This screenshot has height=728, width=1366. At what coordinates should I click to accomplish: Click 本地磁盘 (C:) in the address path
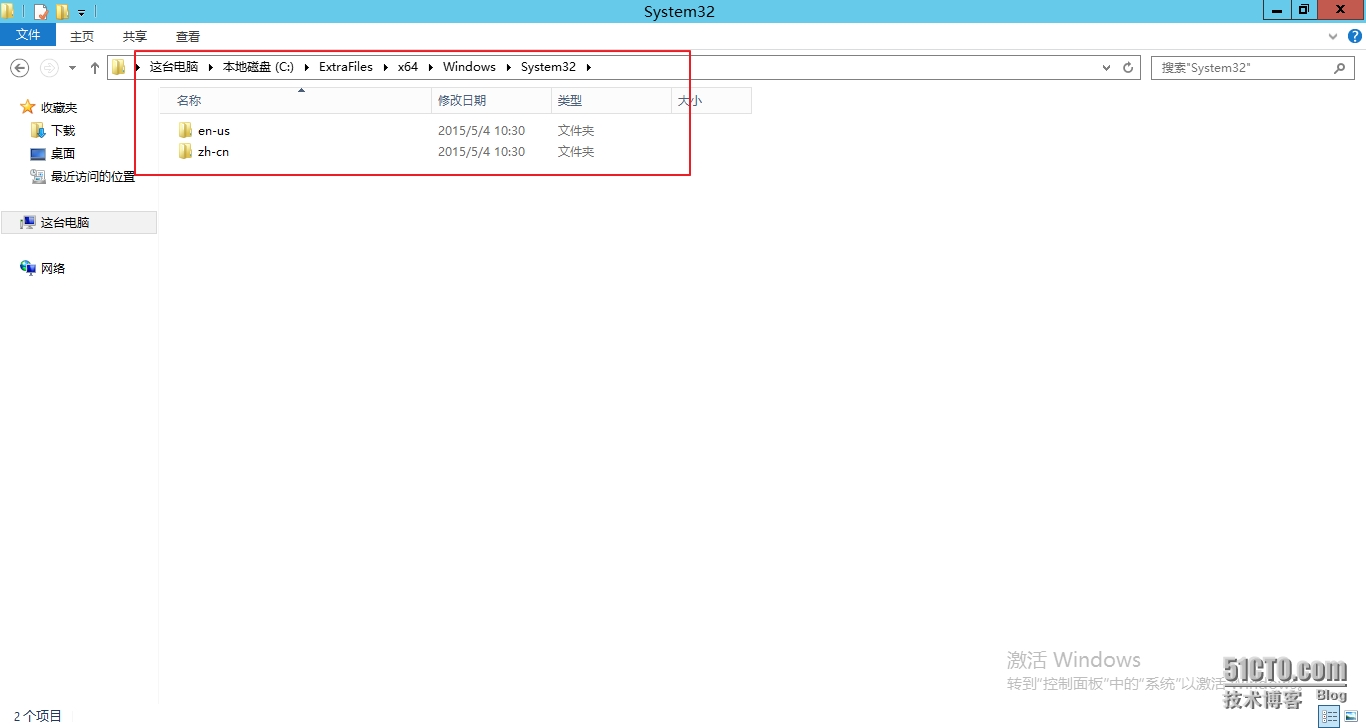click(x=258, y=67)
